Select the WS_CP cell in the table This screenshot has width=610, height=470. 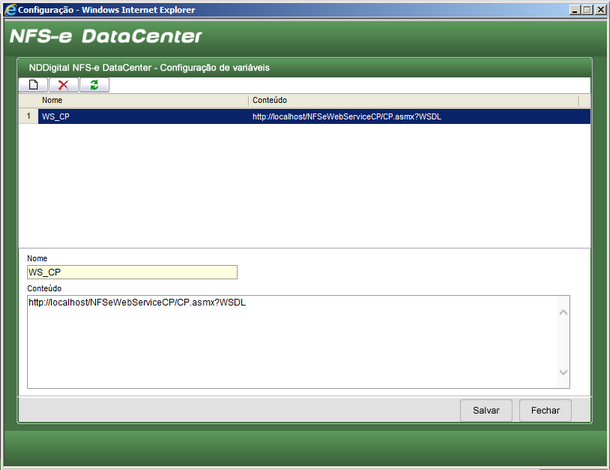coord(143,116)
